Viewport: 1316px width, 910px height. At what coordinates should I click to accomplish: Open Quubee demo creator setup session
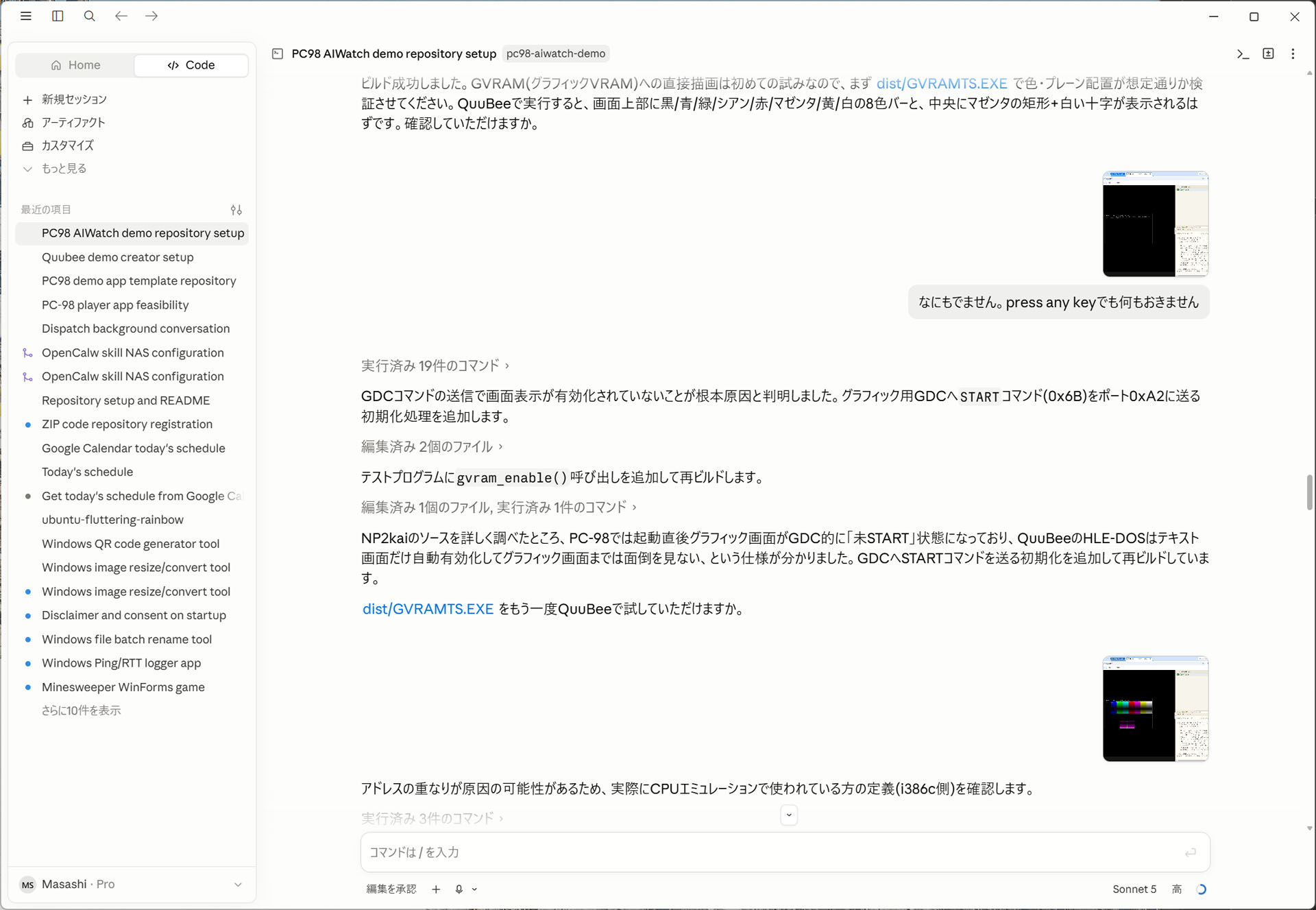coord(132,257)
